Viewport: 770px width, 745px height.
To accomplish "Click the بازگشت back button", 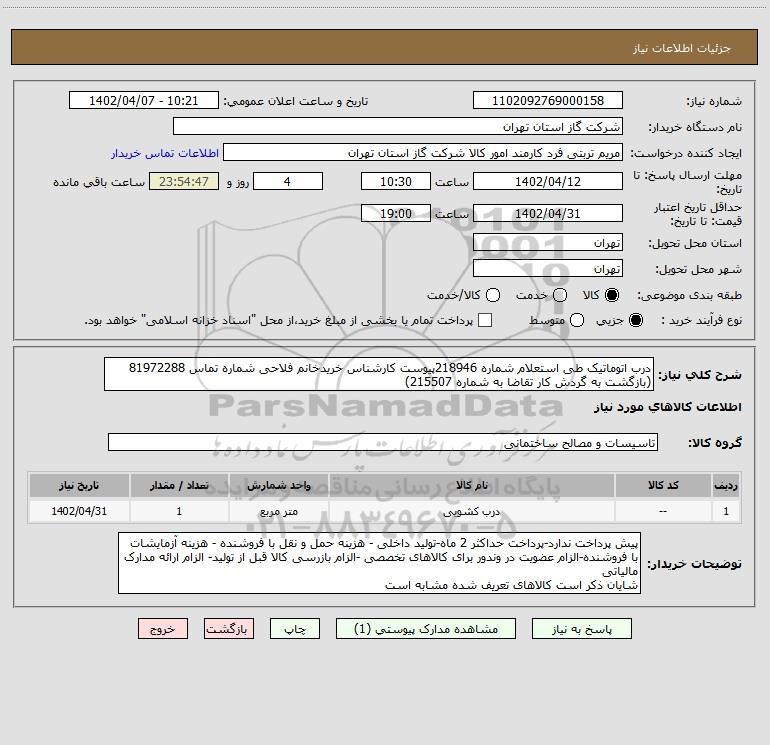I will tap(229, 629).
